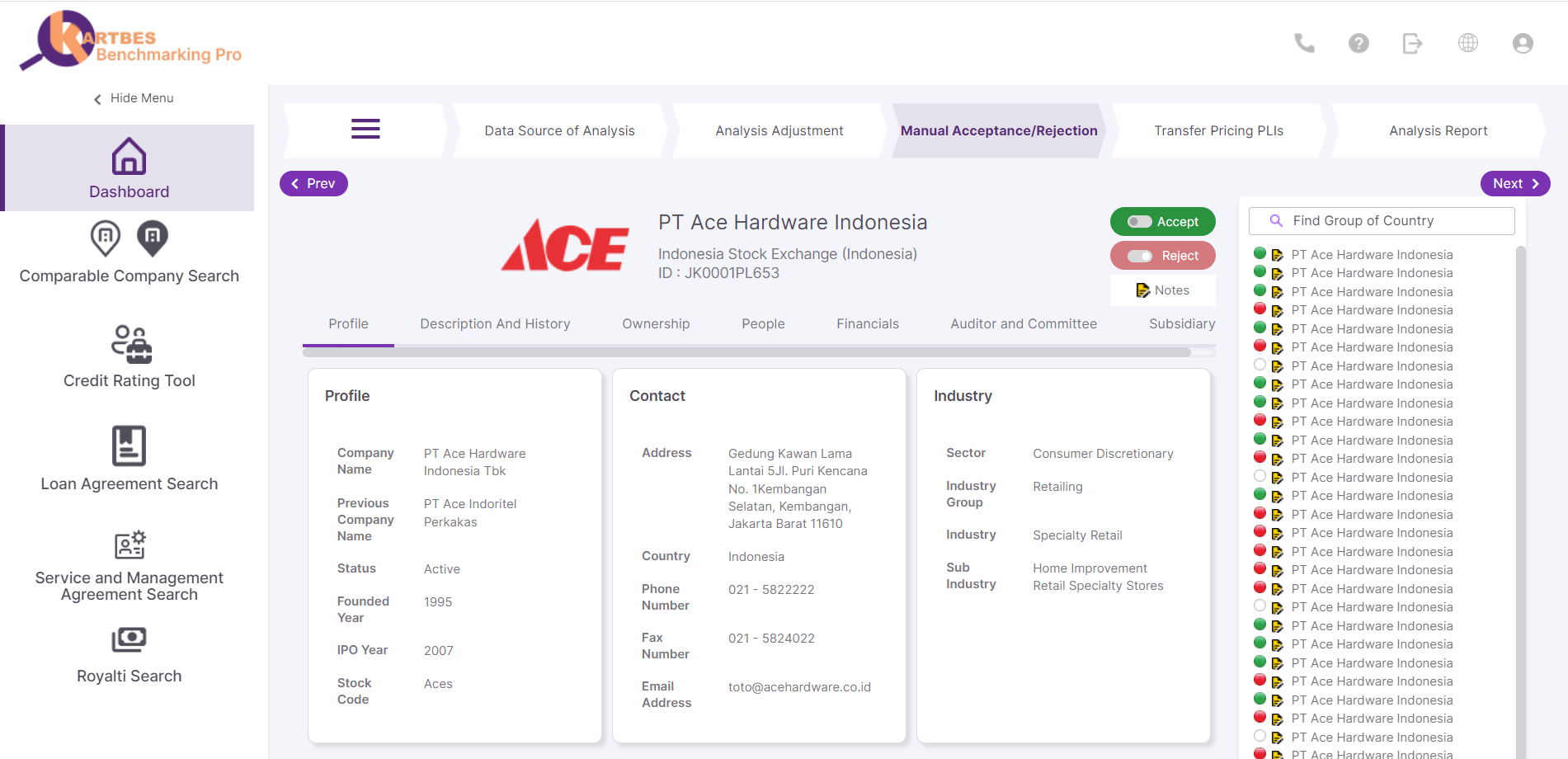Click phone number 021 - 5822222
The width and height of the screenshot is (1568, 759).
coord(771,590)
